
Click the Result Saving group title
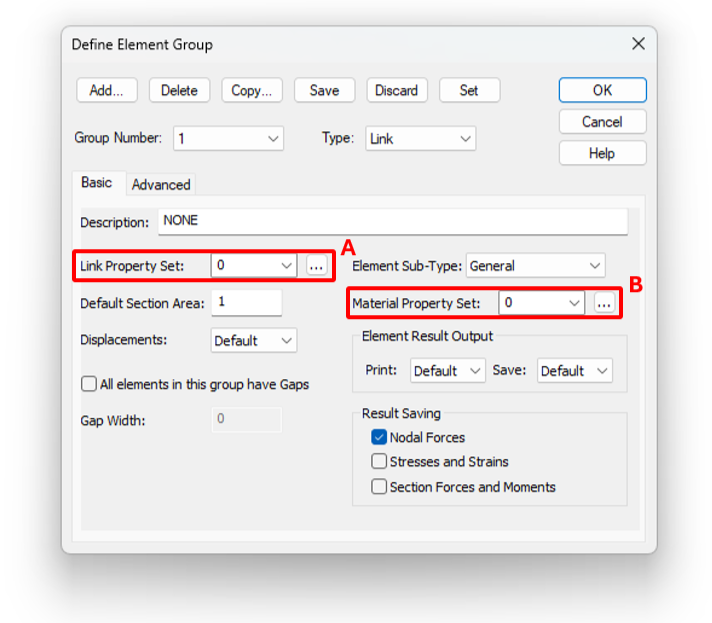401,413
